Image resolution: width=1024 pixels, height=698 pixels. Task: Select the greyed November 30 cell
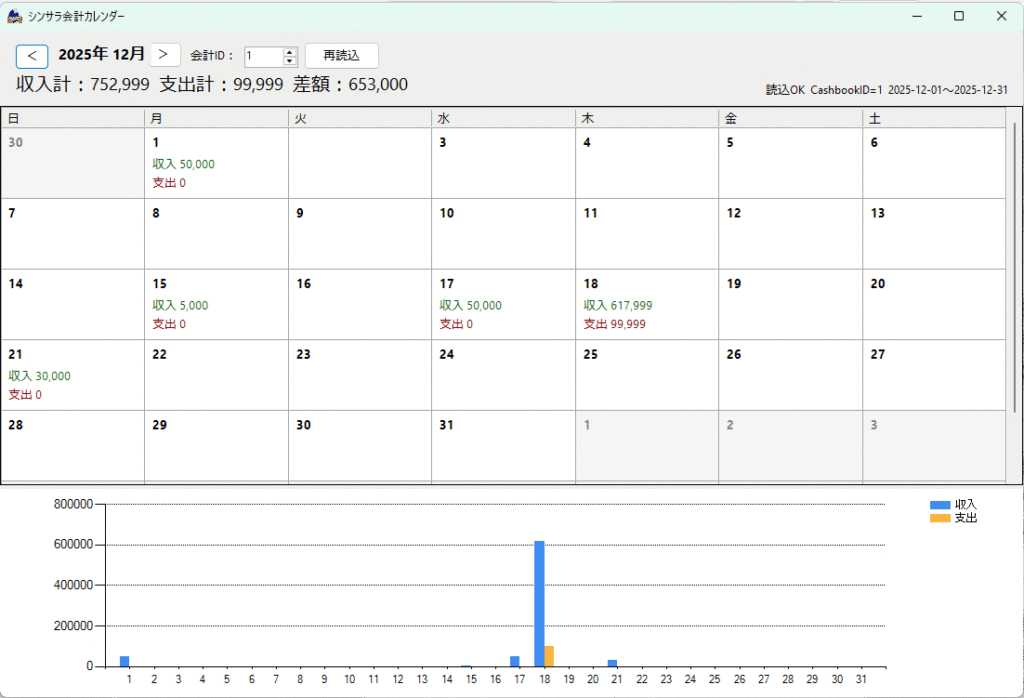[x=72, y=163]
